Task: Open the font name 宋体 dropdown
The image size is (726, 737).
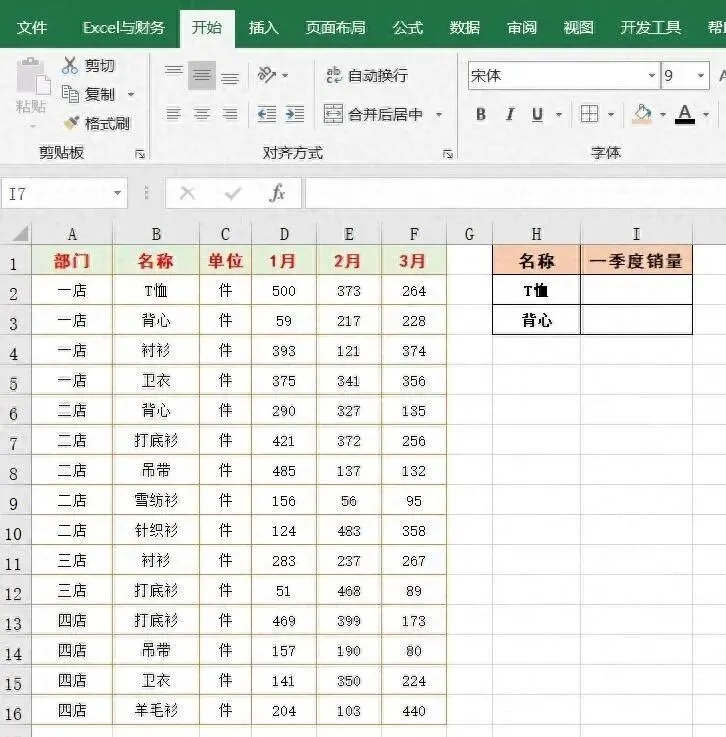Action: [652, 76]
